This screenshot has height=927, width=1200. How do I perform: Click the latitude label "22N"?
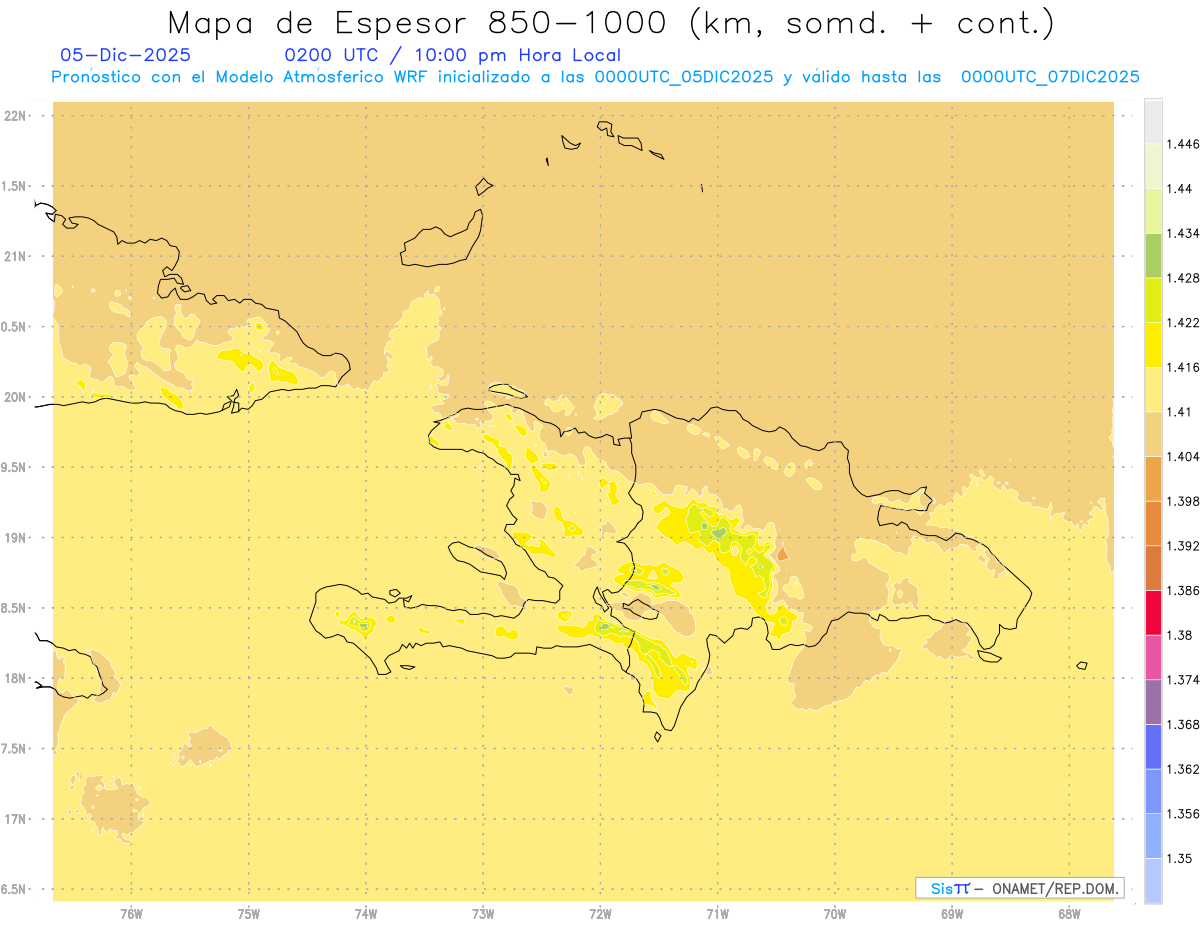click(x=15, y=116)
